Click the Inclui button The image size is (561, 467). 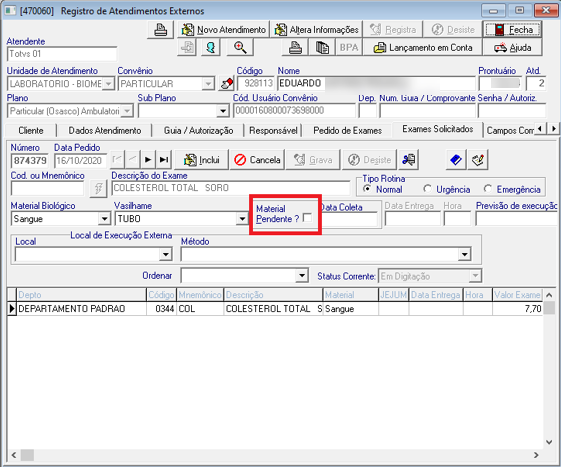click(201, 160)
